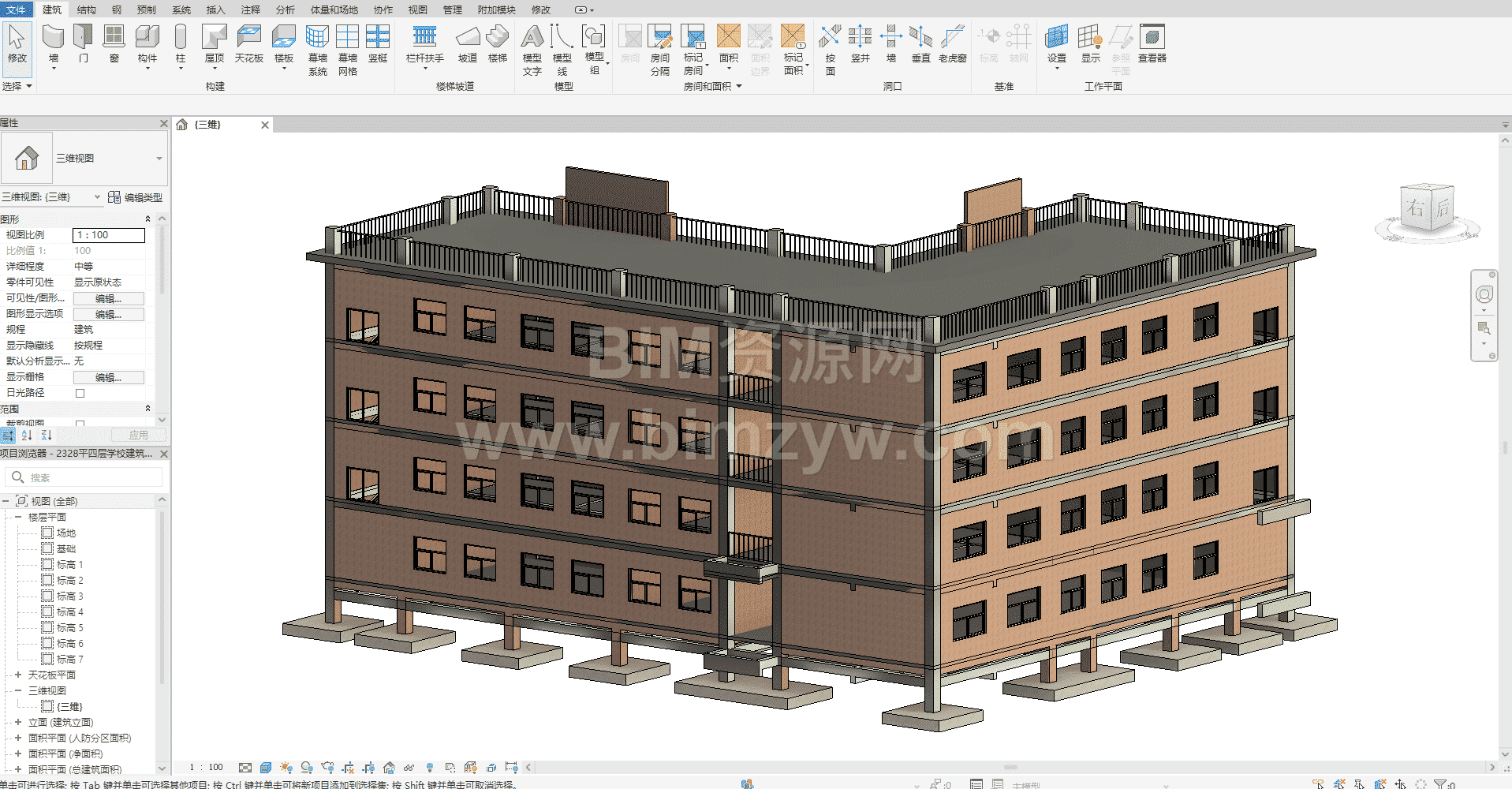Select the 房间分隔 room separator tool
The image size is (1512, 789).
point(660,50)
